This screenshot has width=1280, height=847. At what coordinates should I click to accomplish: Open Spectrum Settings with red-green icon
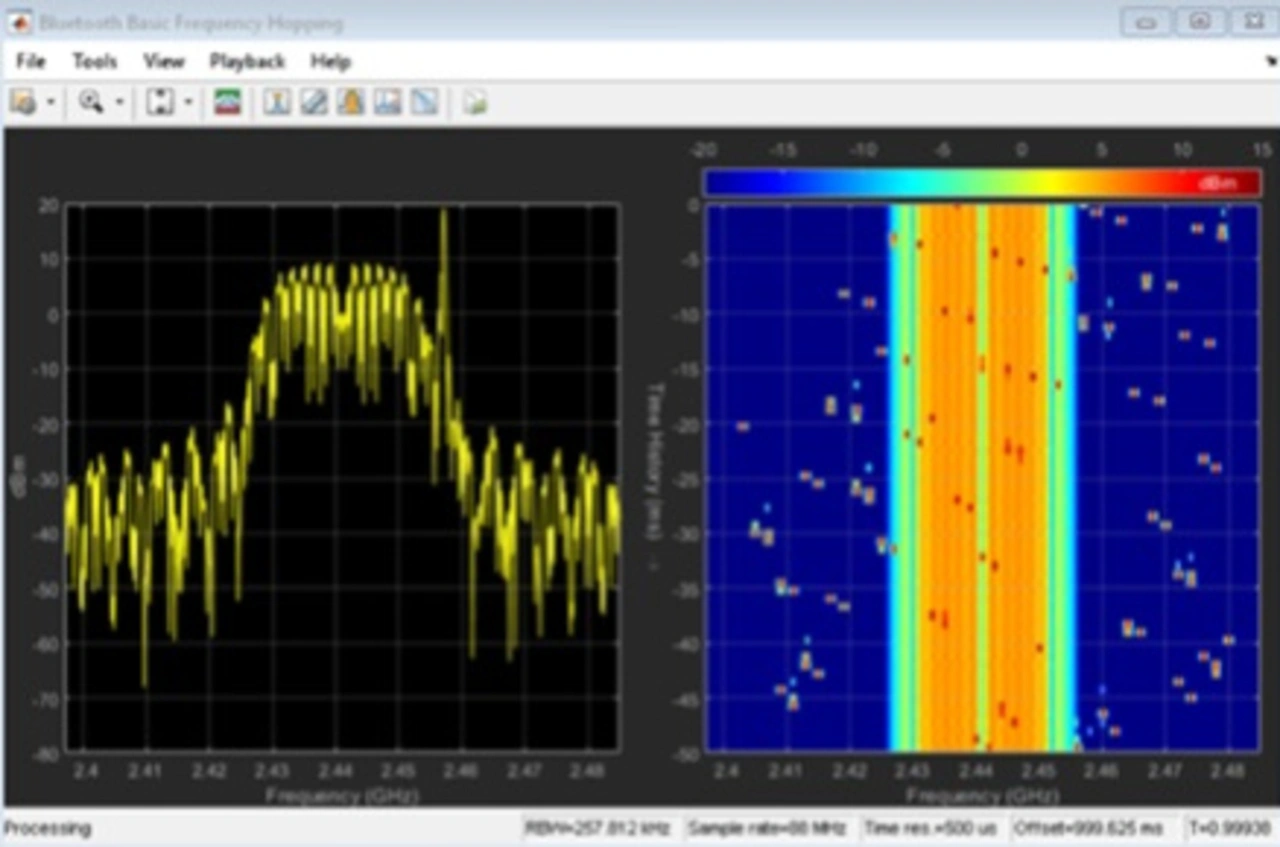[228, 102]
